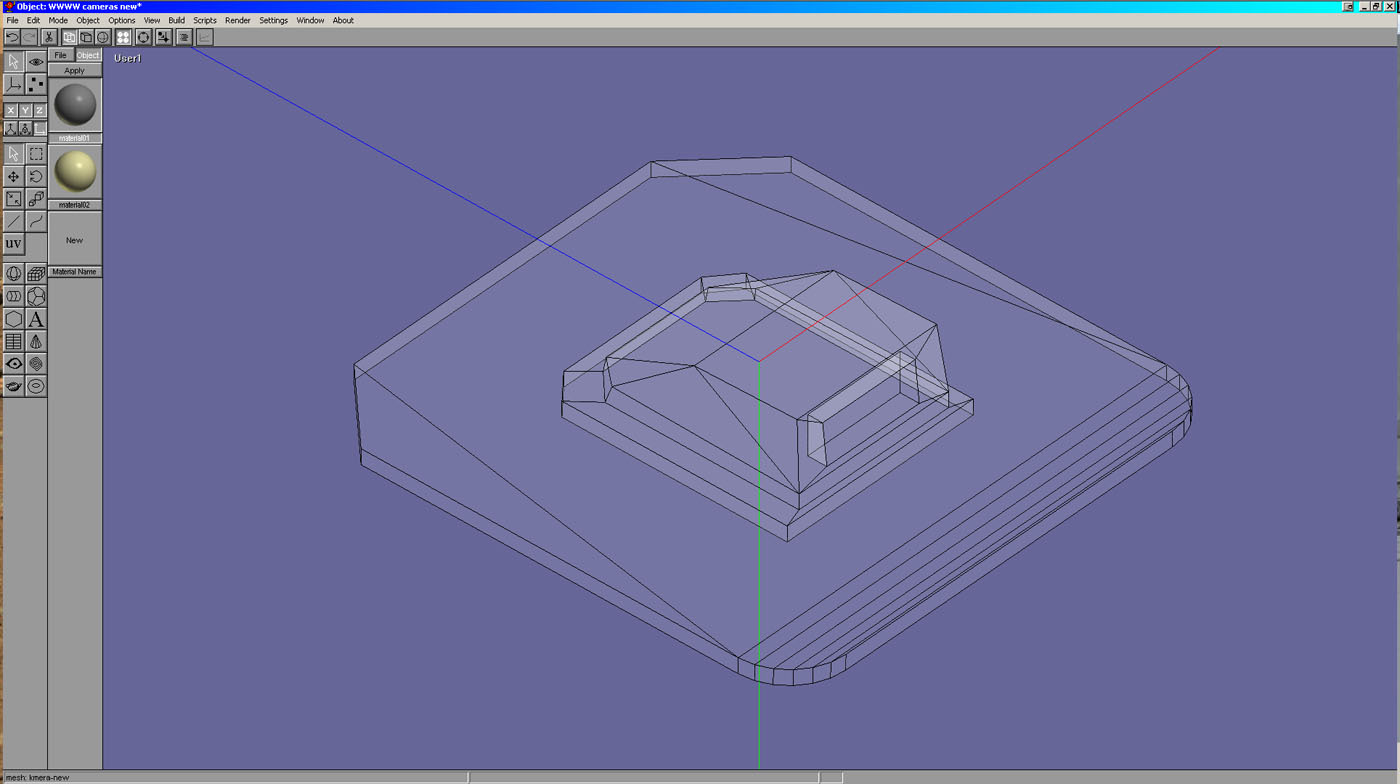Open the View menu
The height and width of the screenshot is (784, 1400).
(152, 20)
